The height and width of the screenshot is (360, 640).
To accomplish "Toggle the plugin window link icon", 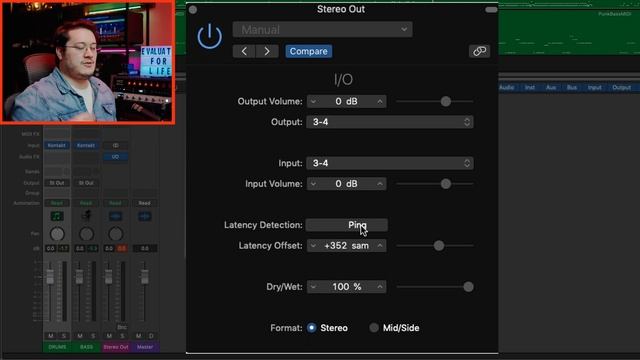I will pos(479,51).
